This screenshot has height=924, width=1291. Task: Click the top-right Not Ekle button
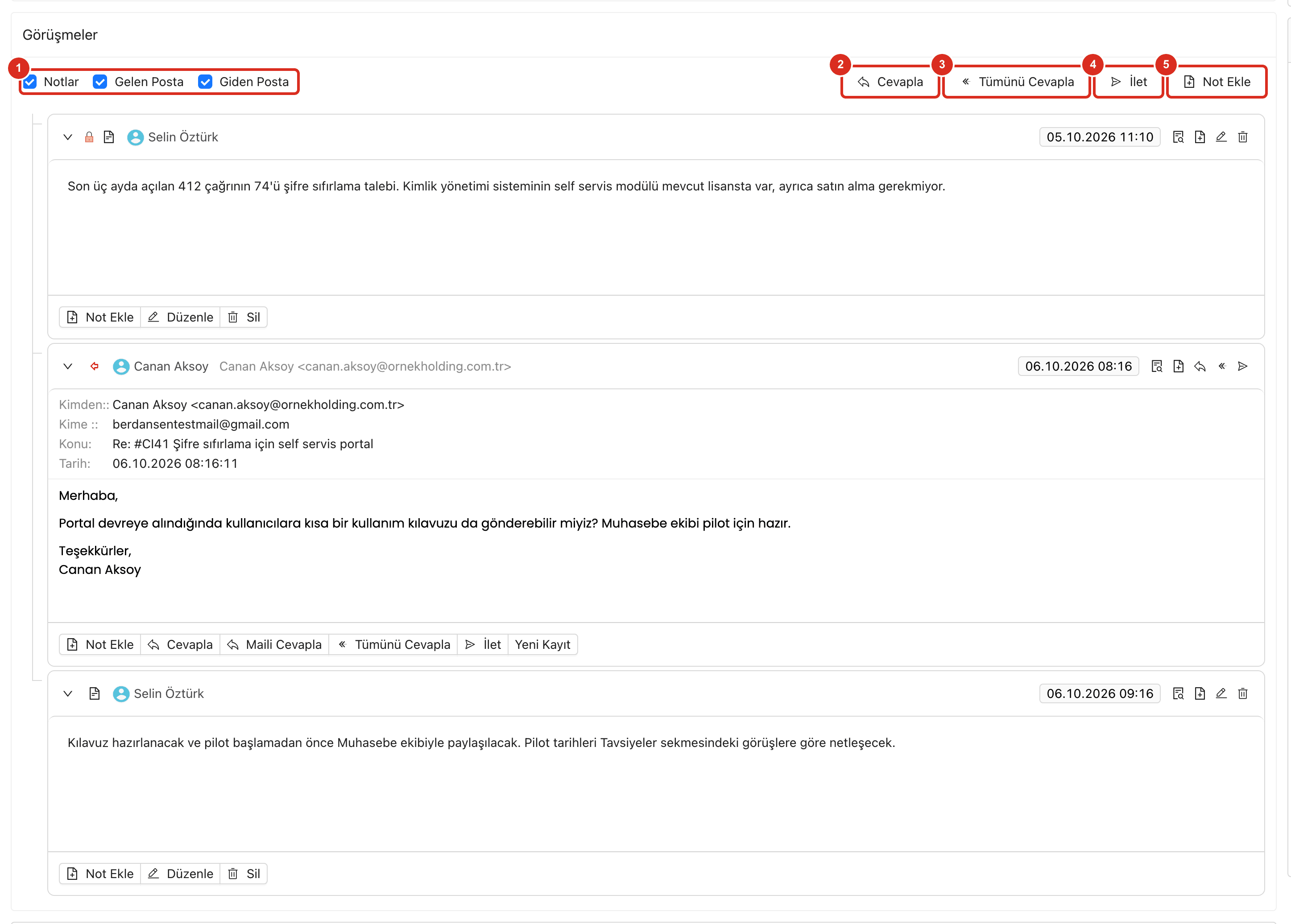pyautogui.click(x=1217, y=82)
